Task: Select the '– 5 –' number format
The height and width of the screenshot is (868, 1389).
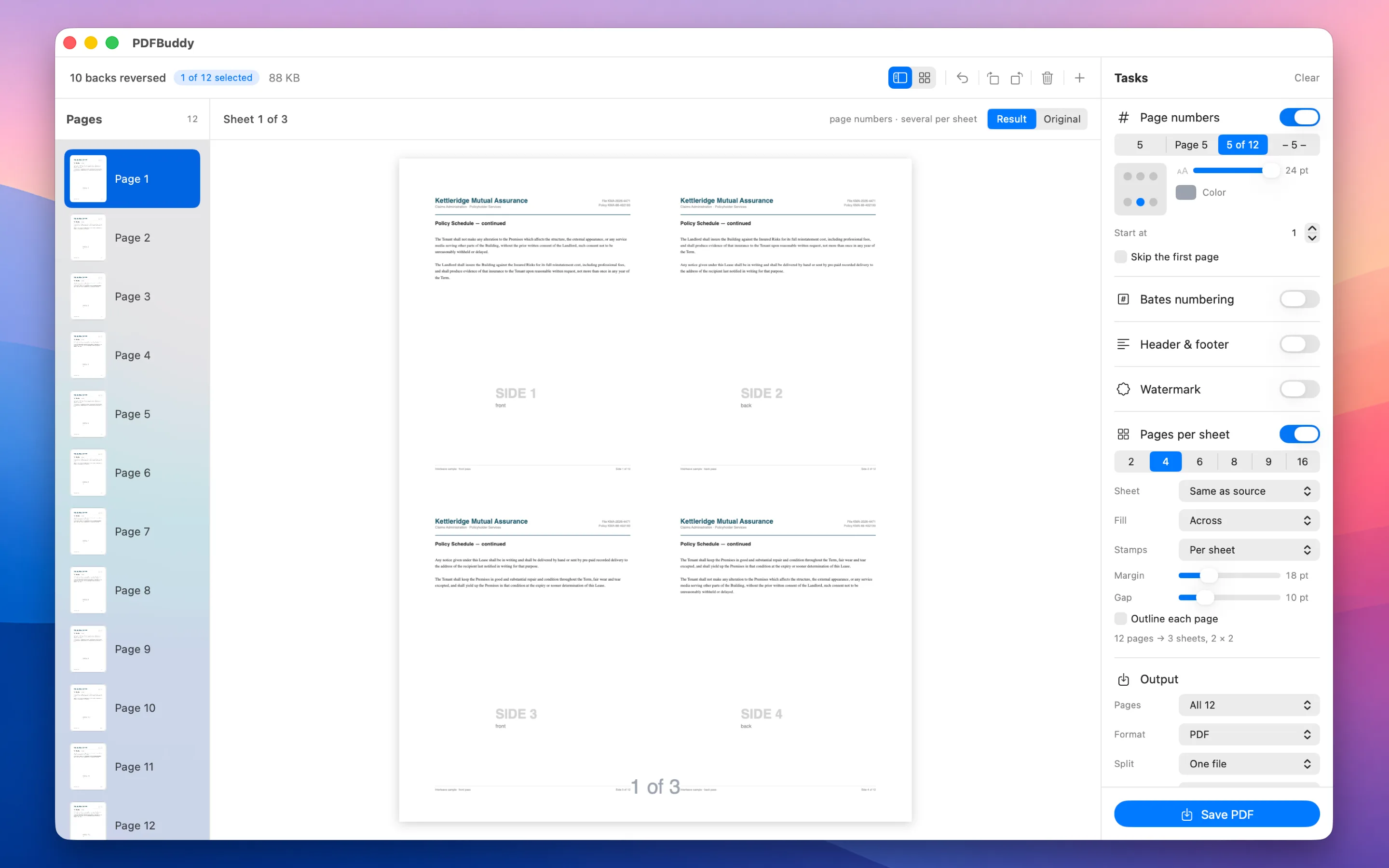Action: coord(1294,145)
